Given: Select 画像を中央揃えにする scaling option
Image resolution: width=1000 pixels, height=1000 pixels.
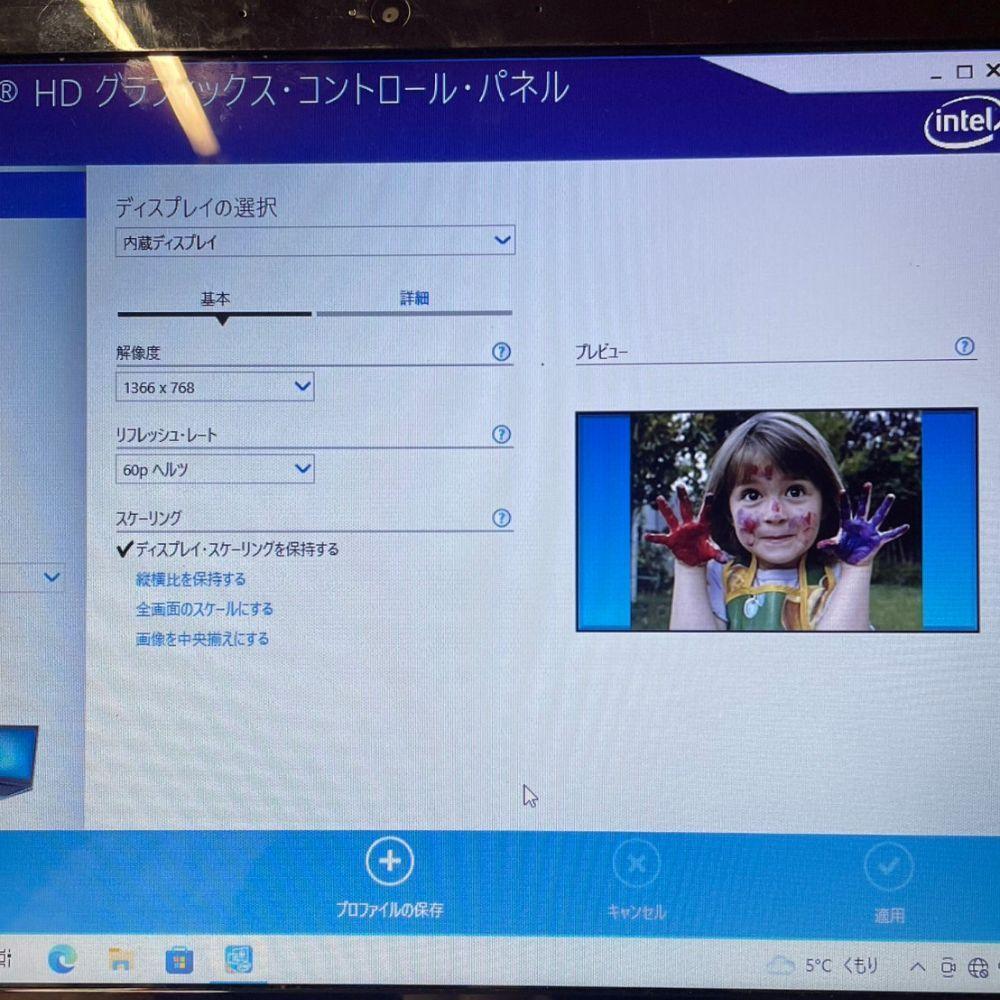Looking at the screenshot, I should pyautogui.click(x=202, y=638).
